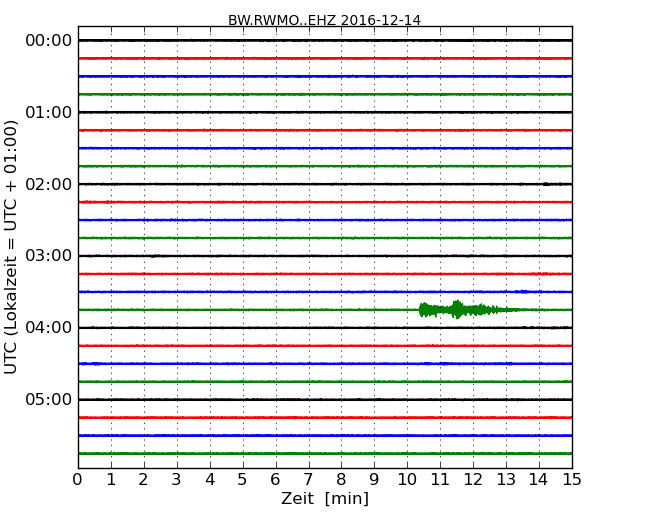650x520 pixels.
Task: Click the x-axis tick label 12
Action: pos(473,480)
